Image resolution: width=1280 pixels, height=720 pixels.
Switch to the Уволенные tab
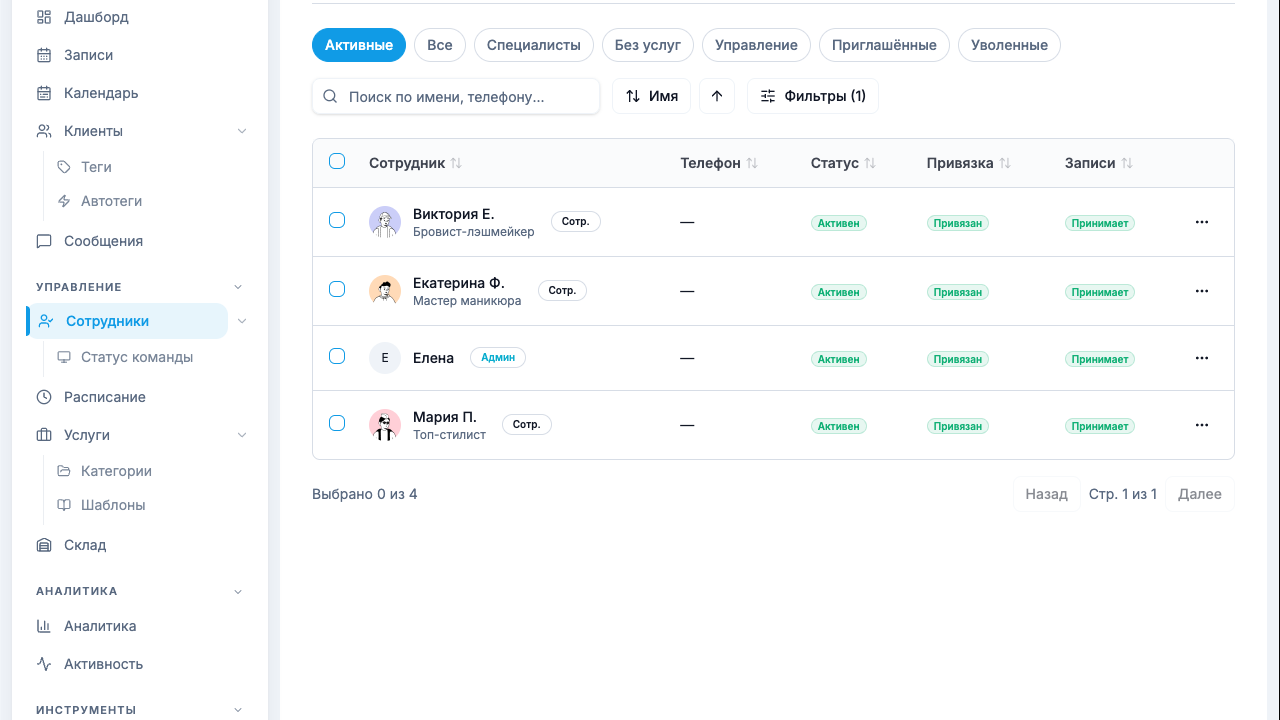[x=1008, y=45]
